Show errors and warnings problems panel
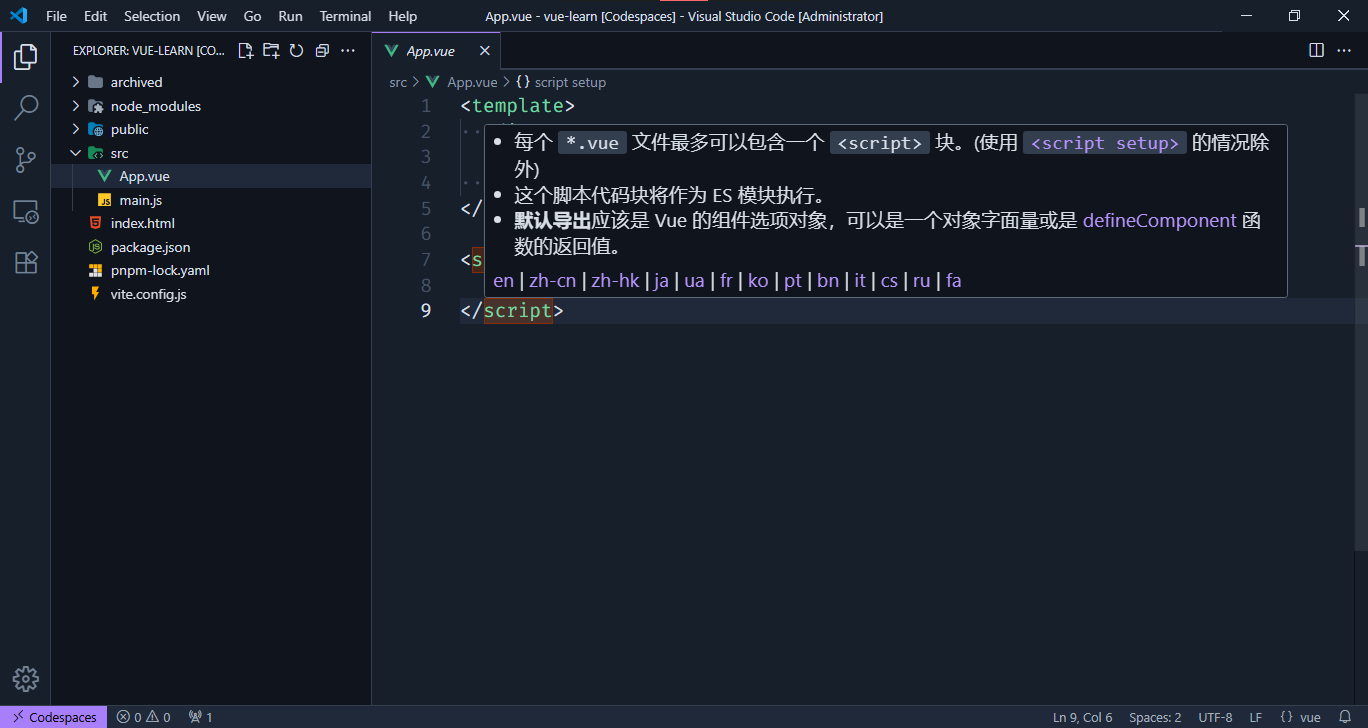 click(x=143, y=717)
